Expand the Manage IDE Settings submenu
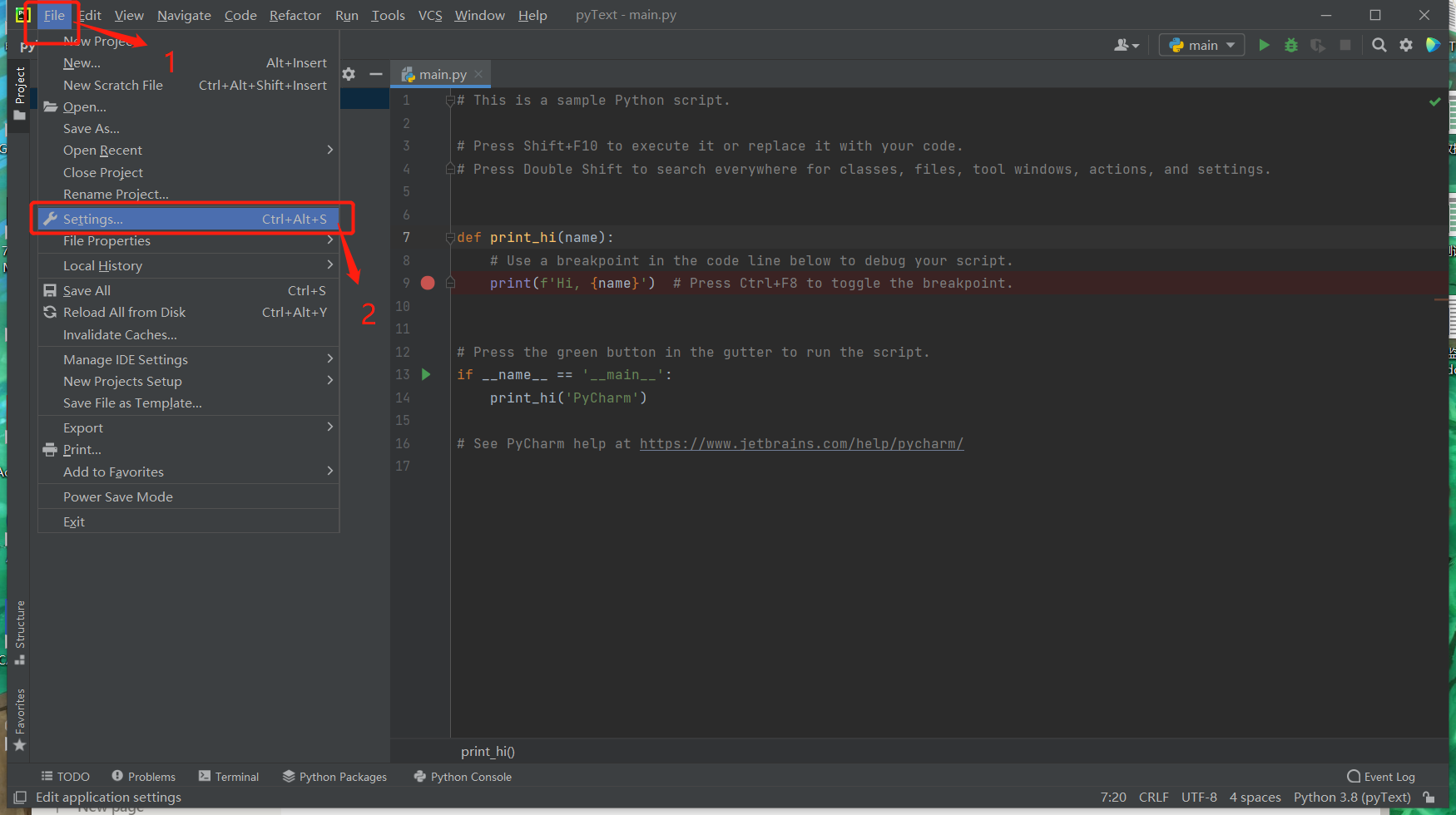The width and height of the screenshot is (1456, 815). [x=125, y=359]
